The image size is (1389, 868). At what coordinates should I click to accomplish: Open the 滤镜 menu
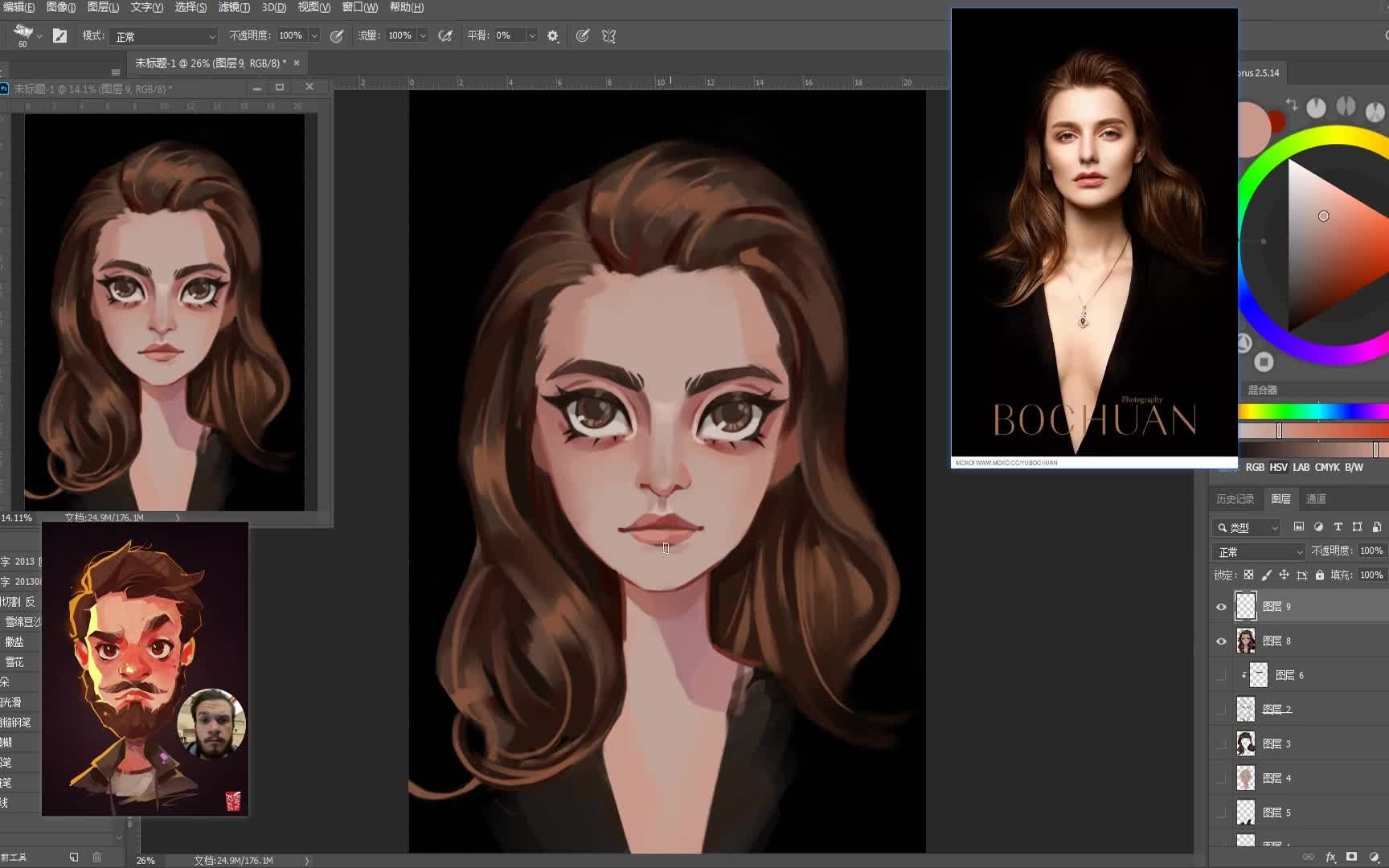pos(234,7)
